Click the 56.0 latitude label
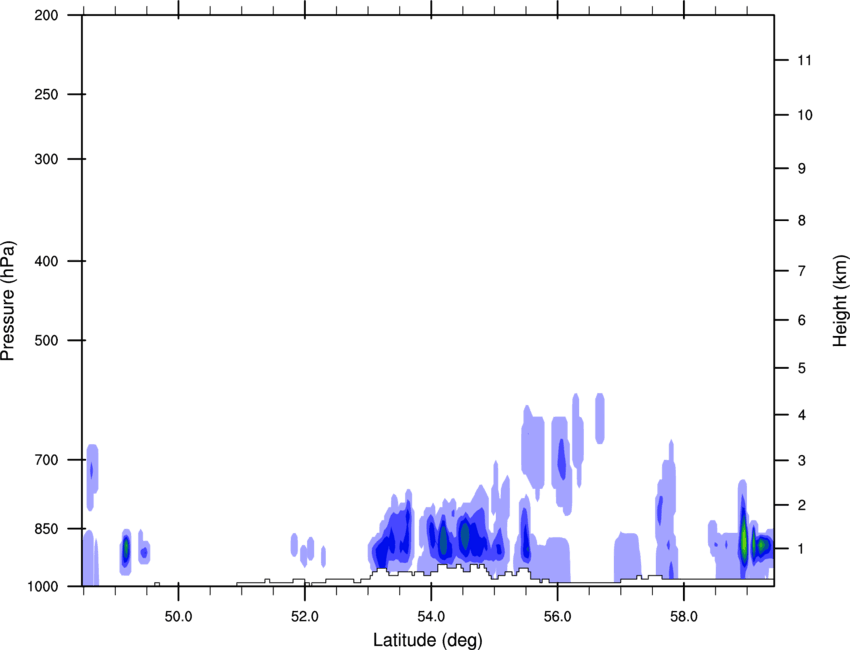 (557, 617)
